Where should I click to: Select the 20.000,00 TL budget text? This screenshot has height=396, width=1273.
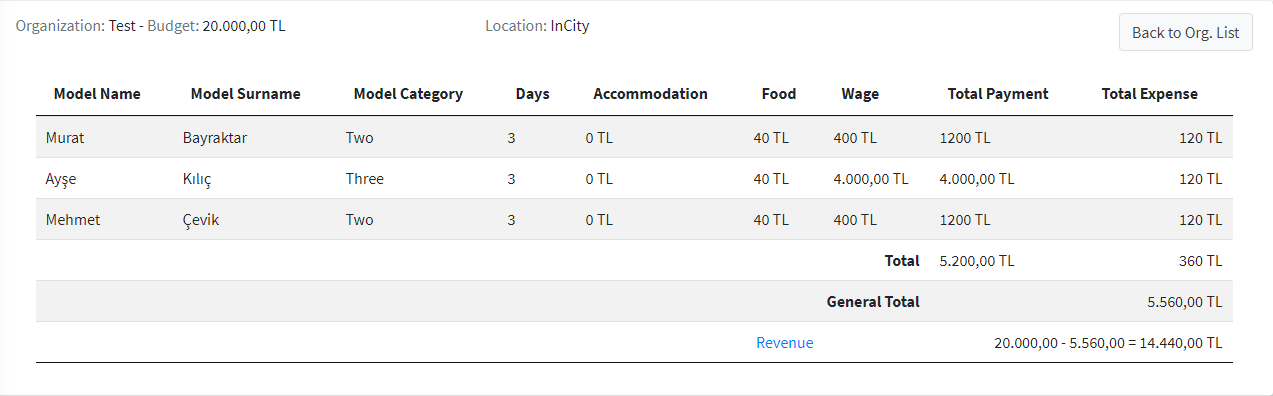tap(244, 26)
